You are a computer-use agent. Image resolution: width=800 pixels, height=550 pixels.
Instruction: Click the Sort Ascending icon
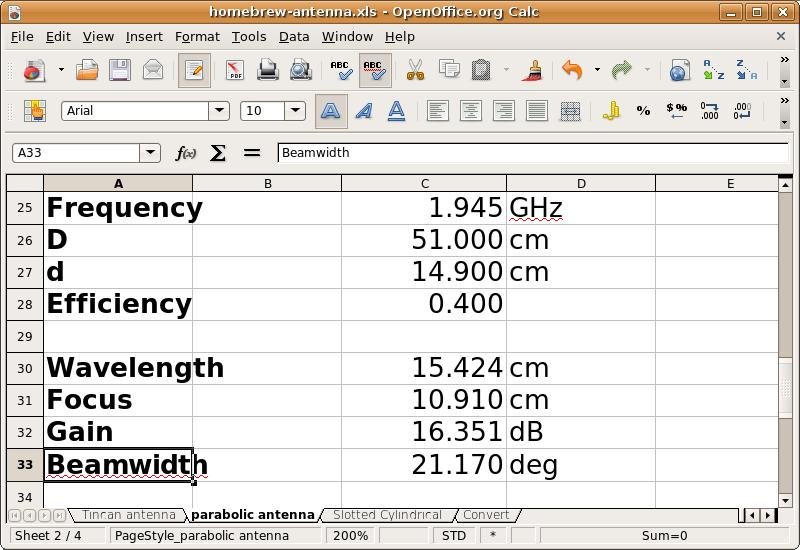click(x=713, y=70)
